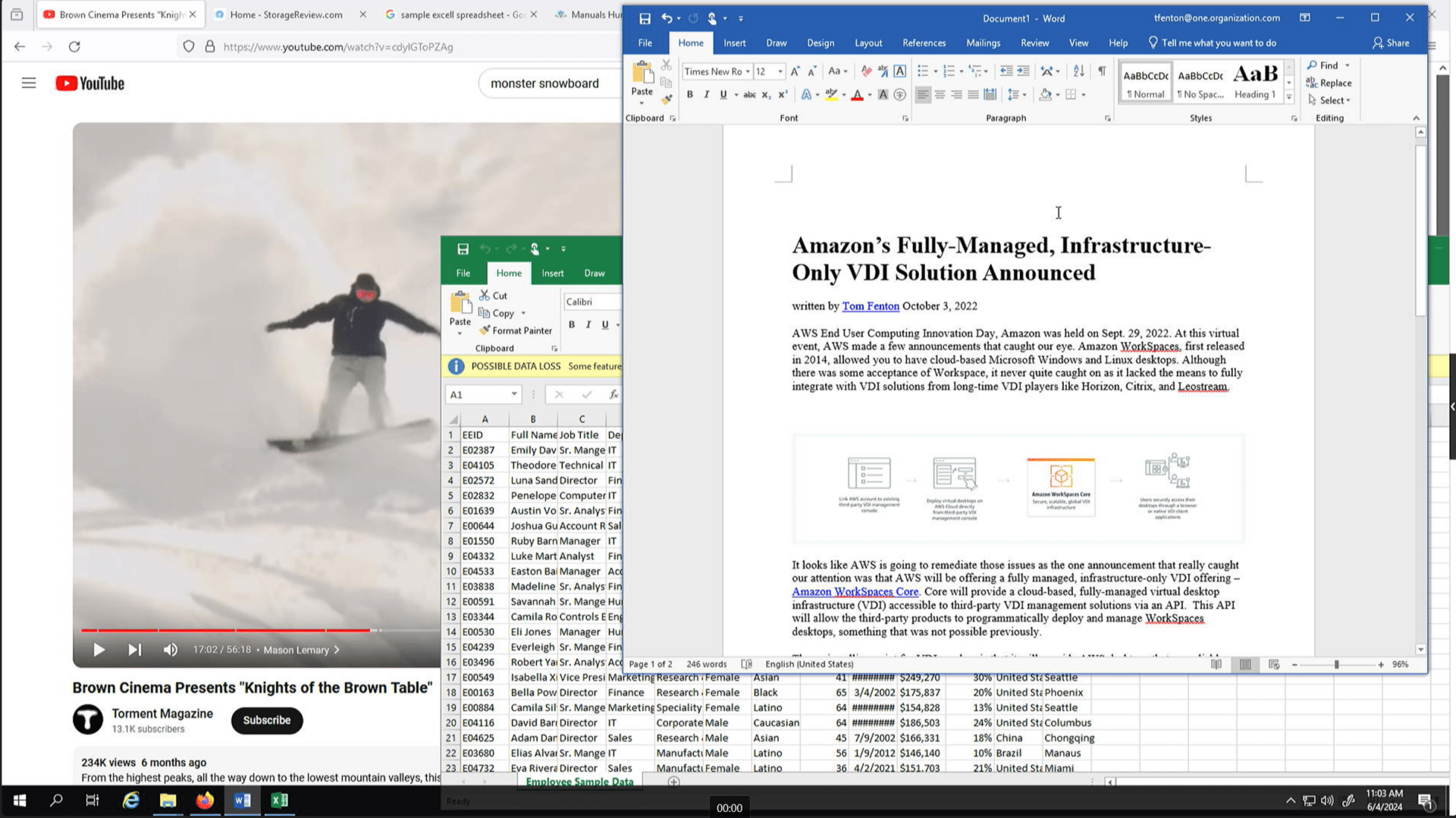Expand the Word Styles gallery
Image resolution: width=1456 pixels, height=818 pixels.
1288,97
